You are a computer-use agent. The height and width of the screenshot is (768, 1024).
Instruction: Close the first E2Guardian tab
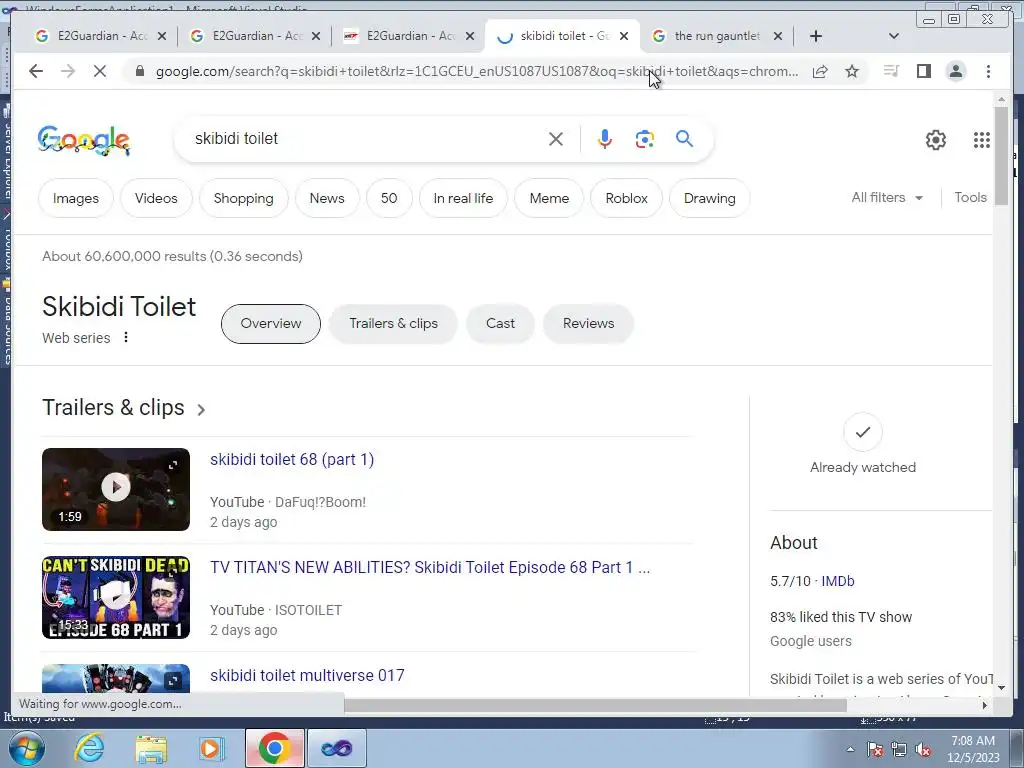click(162, 36)
